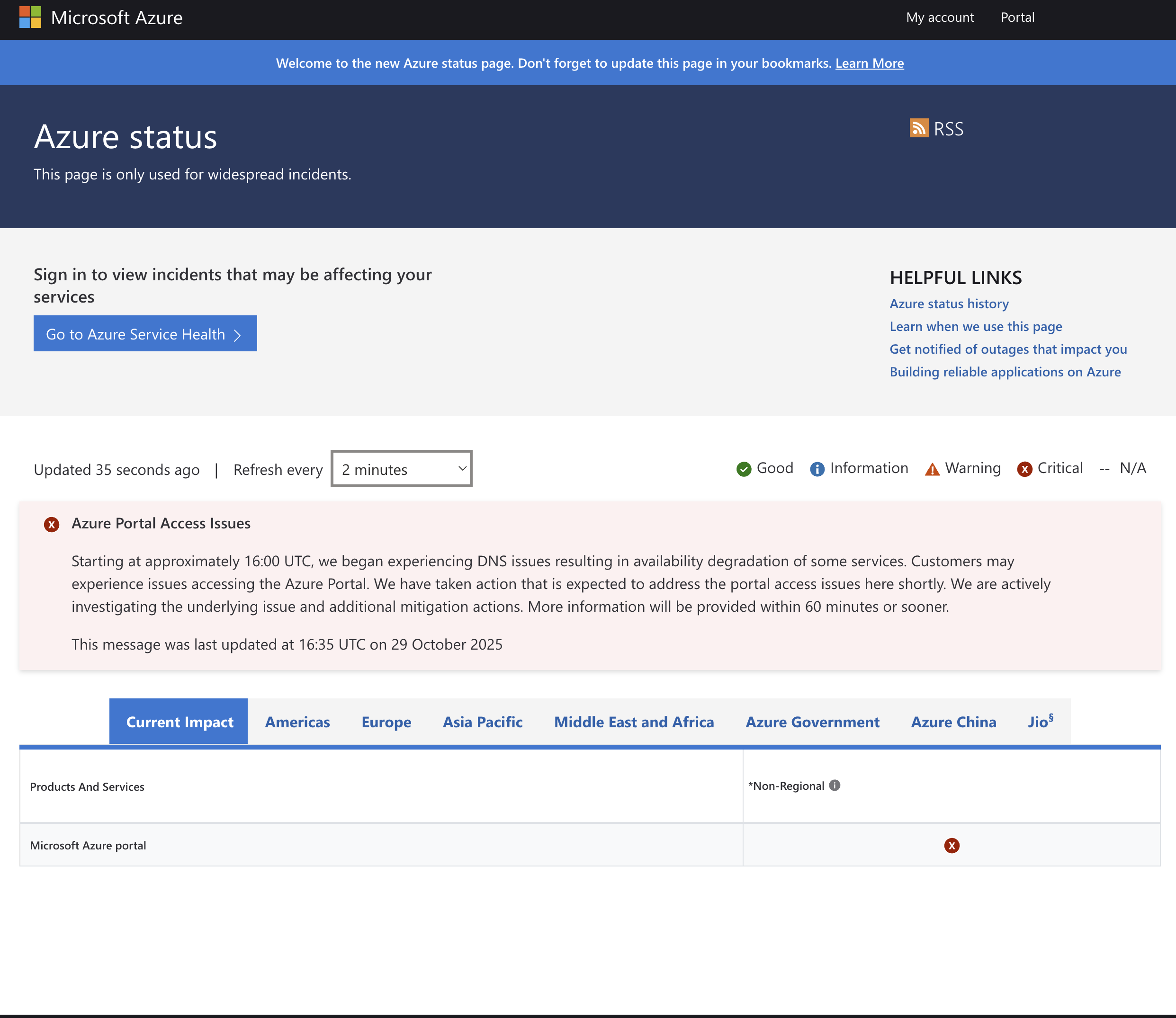Click the critical icon on Microsoft Azure portal row
1176x1018 pixels.
click(952, 845)
